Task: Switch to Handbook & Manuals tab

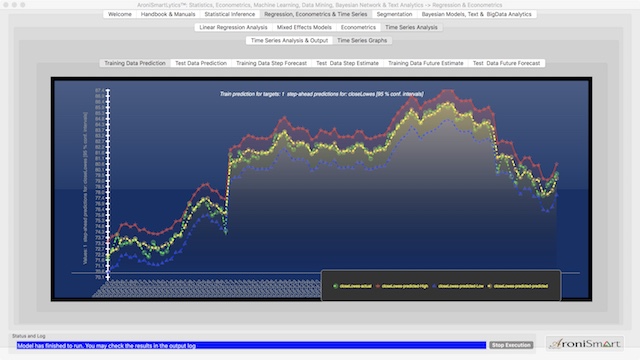Action: [x=168, y=14]
